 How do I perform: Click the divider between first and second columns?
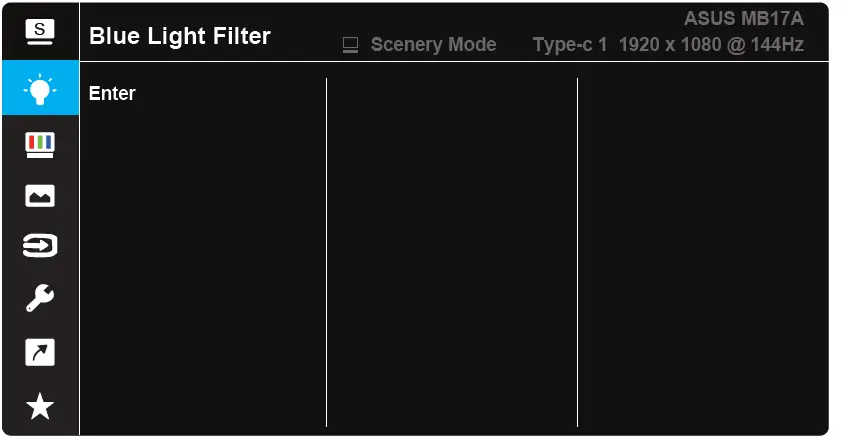coord(327,250)
